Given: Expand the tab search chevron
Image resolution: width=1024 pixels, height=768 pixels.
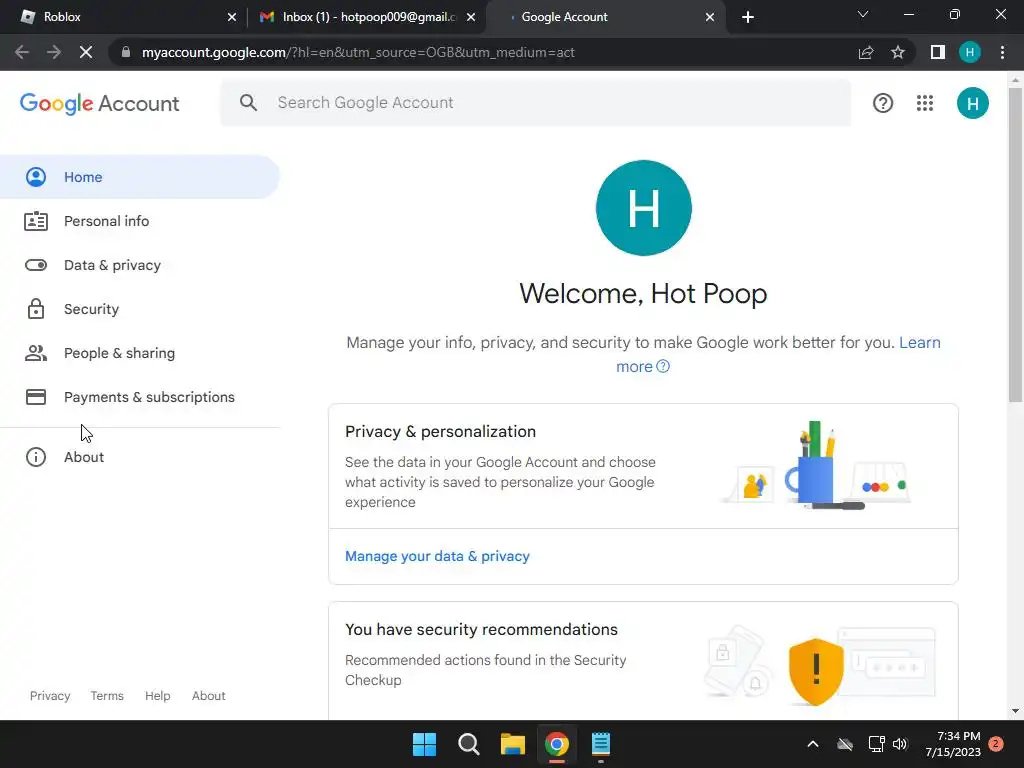Looking at the screenshot, I should point(863,14).
